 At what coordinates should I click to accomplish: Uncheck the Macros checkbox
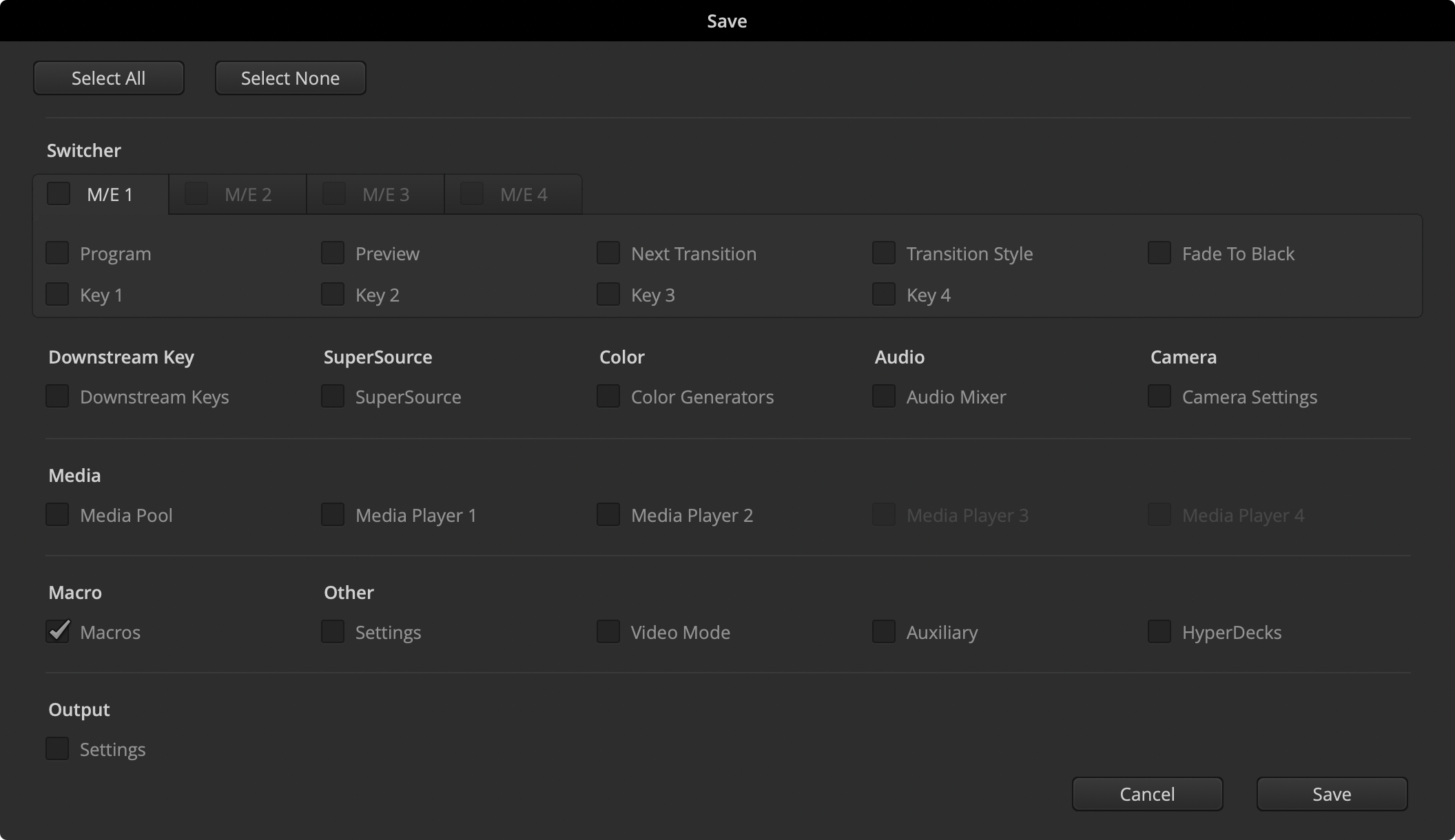(58, 631)
